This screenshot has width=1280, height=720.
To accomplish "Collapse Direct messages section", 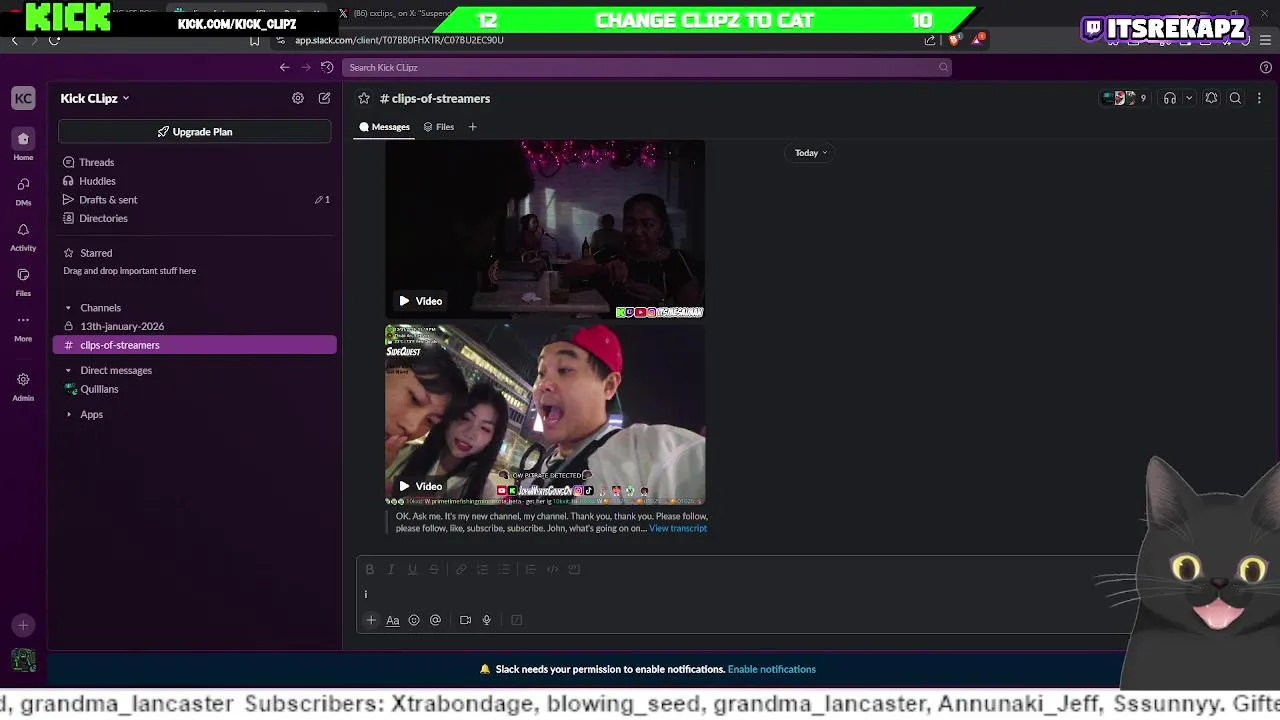I will click(x=69, y=370).
